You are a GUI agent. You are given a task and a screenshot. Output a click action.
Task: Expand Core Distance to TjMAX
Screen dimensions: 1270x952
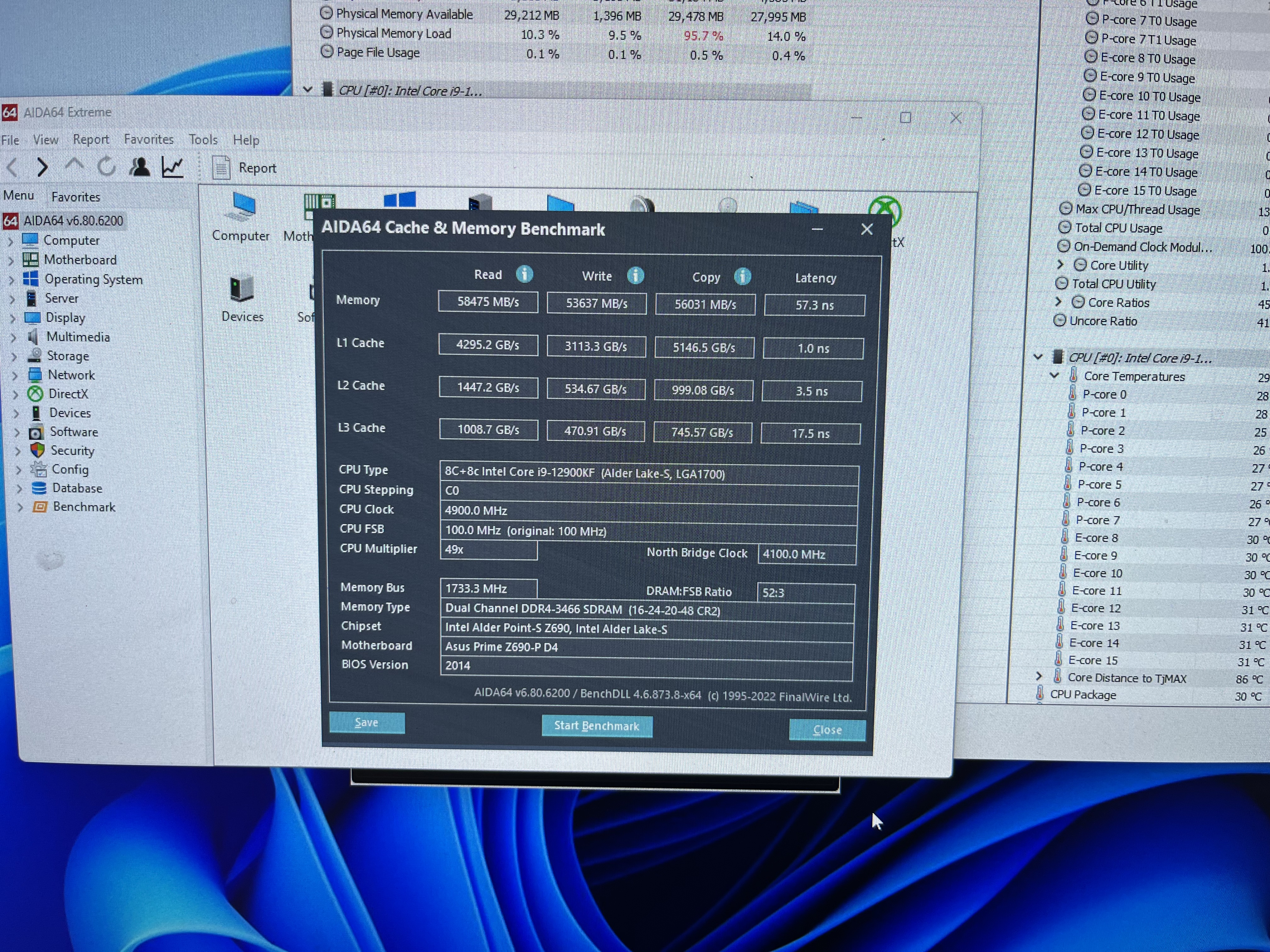[1038, 676]
